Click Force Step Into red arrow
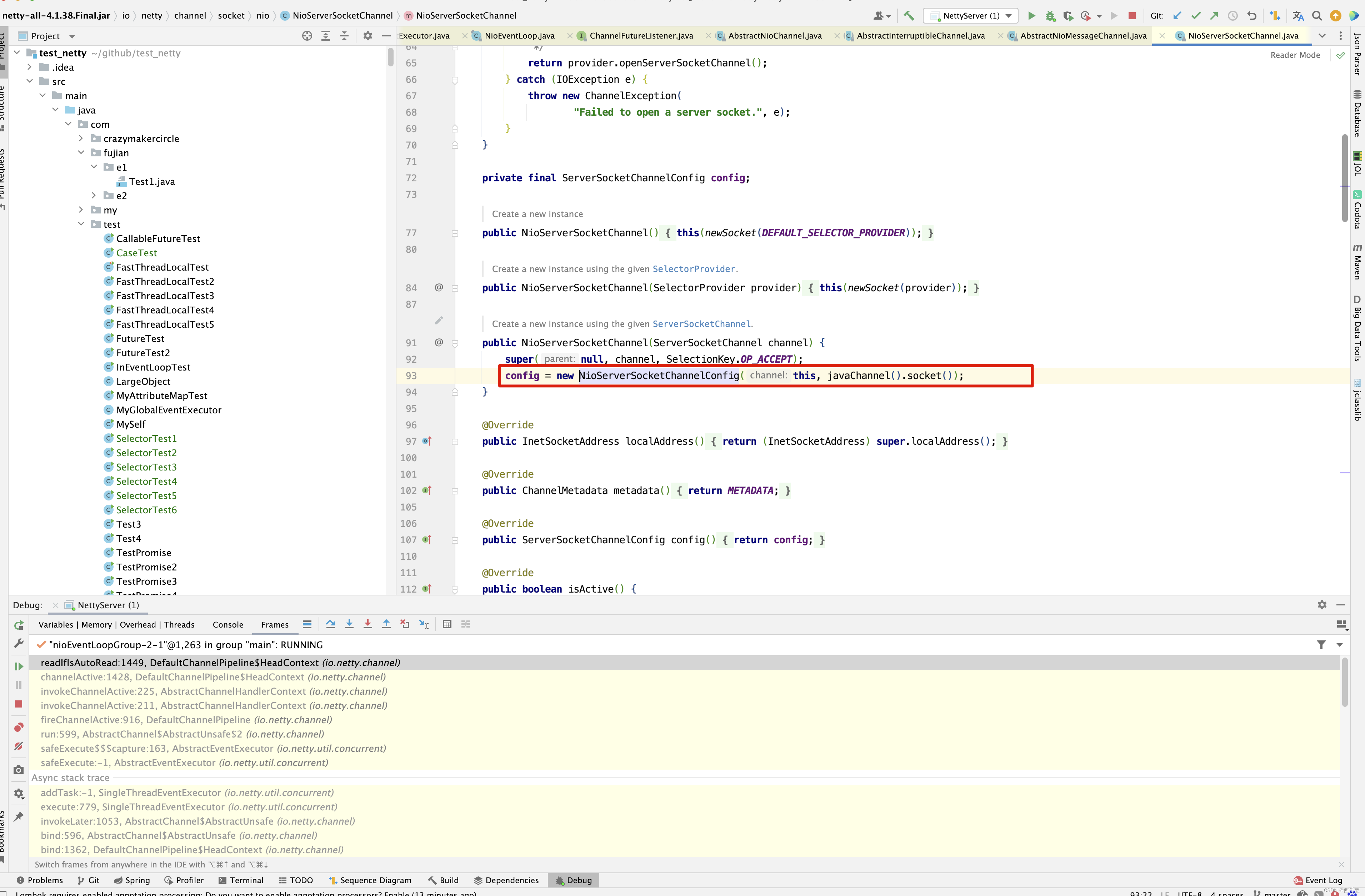The image size is (1365, 896). point(367,624)
